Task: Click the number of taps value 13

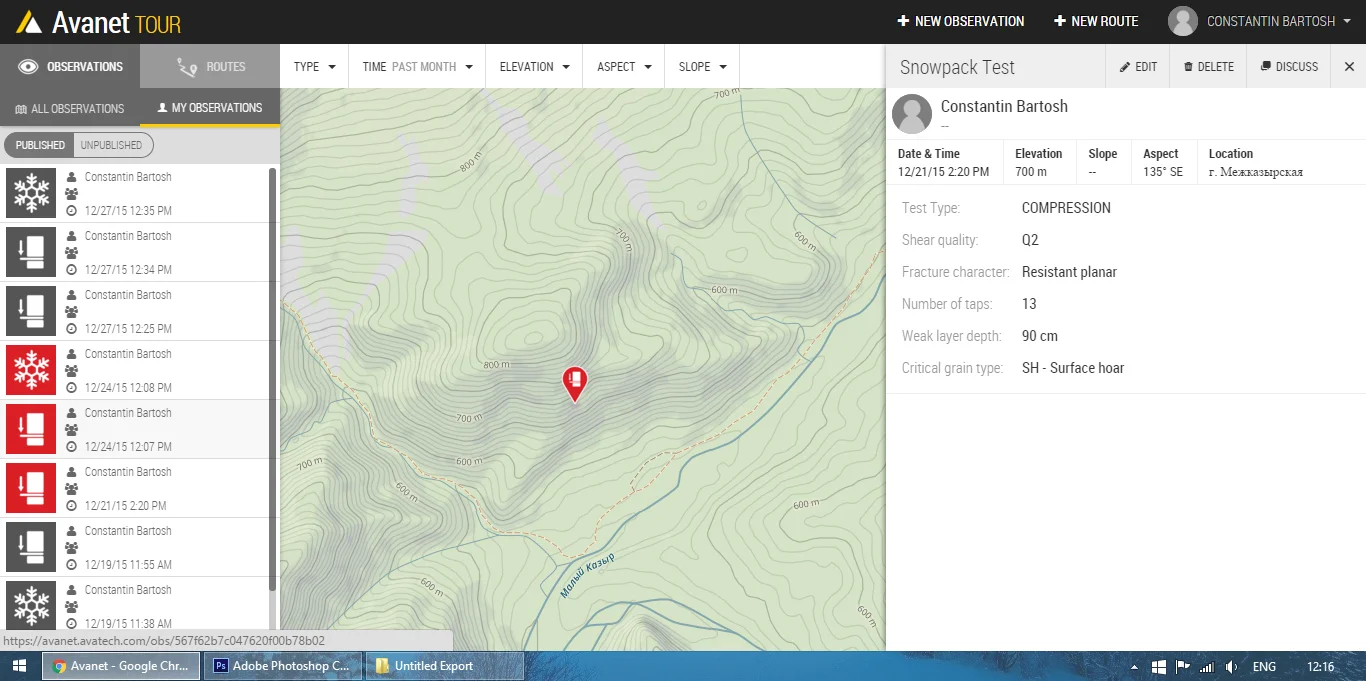Action: coord(1029,304)
